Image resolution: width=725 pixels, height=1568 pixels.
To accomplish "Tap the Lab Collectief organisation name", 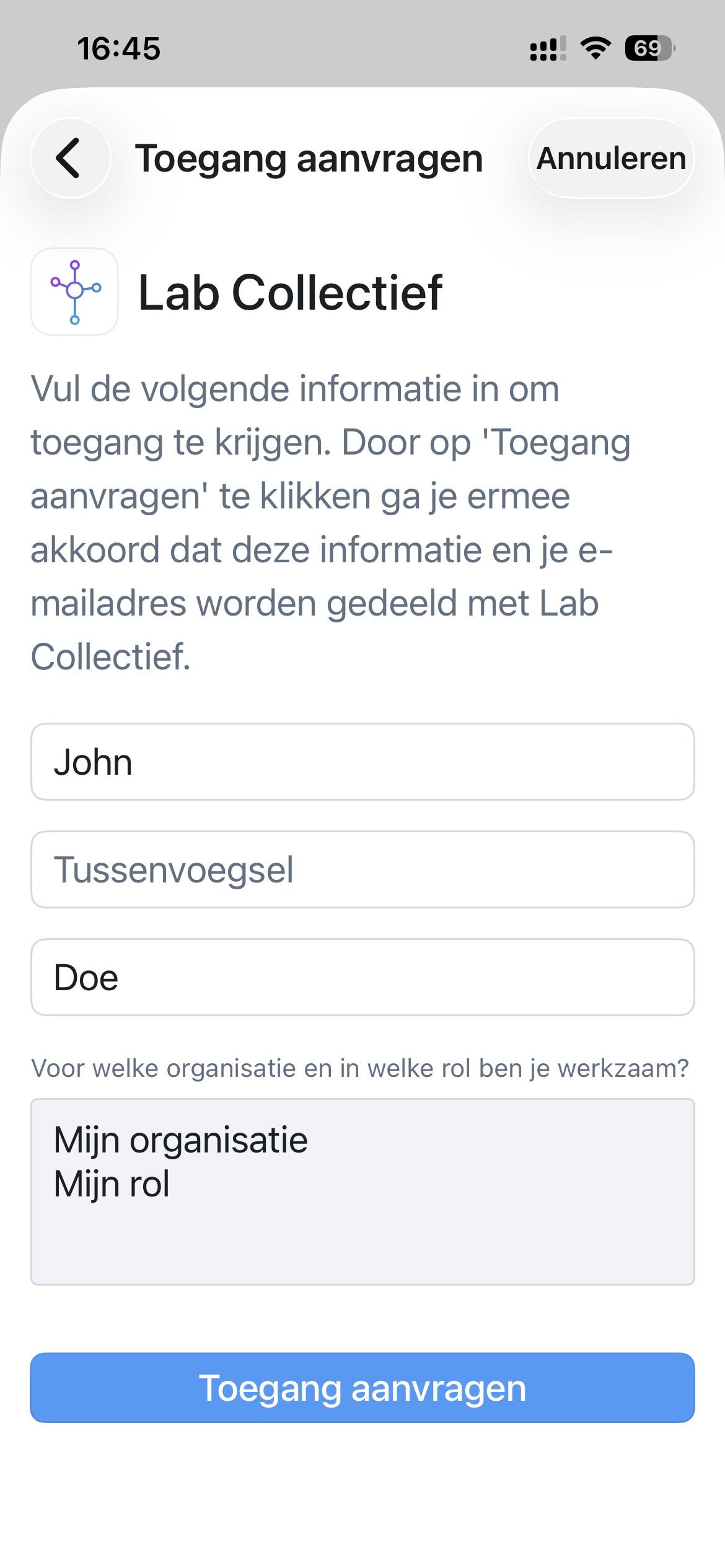I will pos(290,293).
